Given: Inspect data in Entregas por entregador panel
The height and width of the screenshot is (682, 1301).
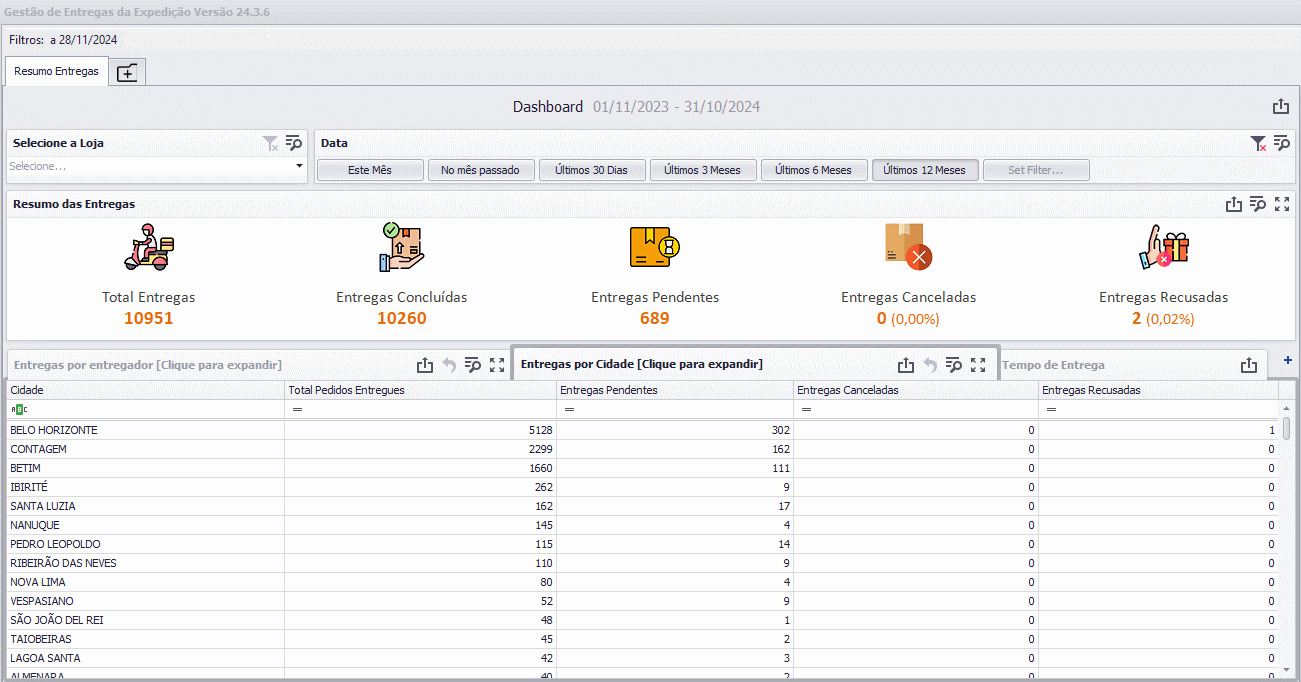Looking at the screenshot, I should click(x=473, y=366).
